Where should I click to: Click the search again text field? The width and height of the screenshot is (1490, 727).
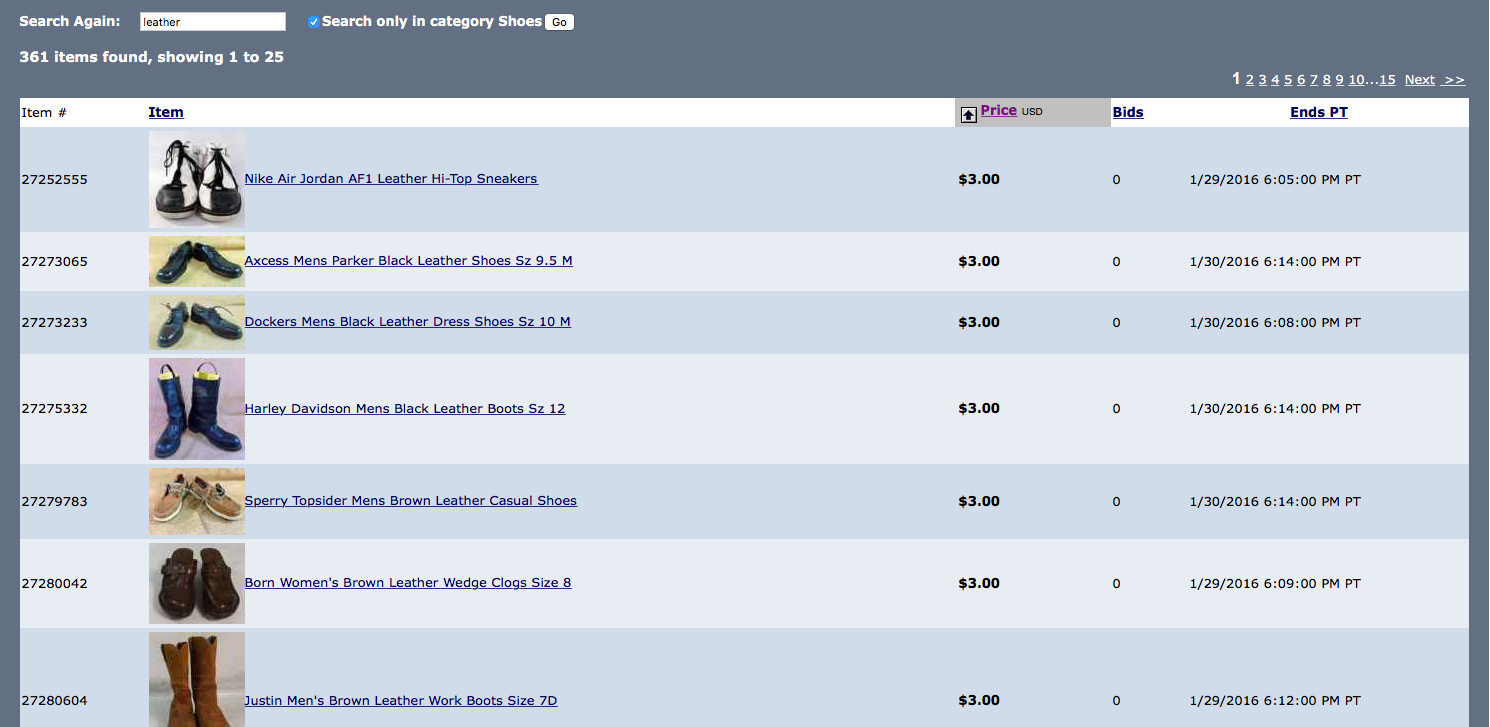point(212,22)
